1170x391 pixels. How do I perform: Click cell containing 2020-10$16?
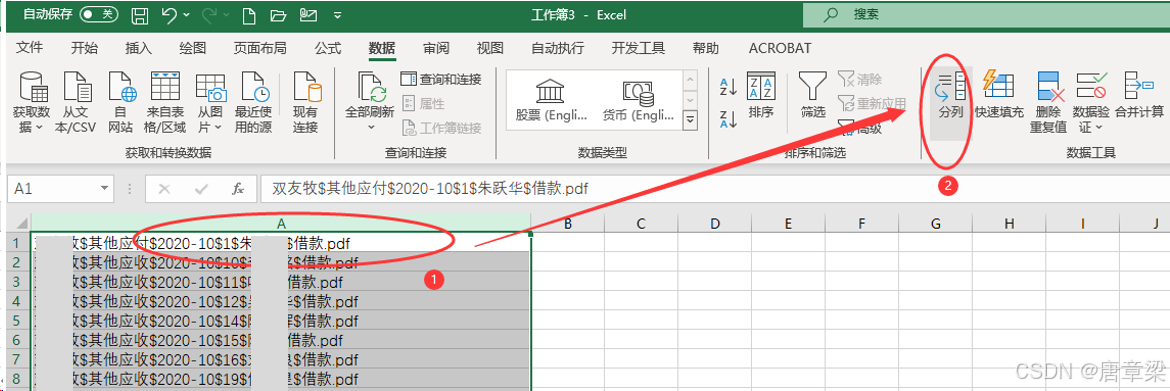tap(281, 360)
